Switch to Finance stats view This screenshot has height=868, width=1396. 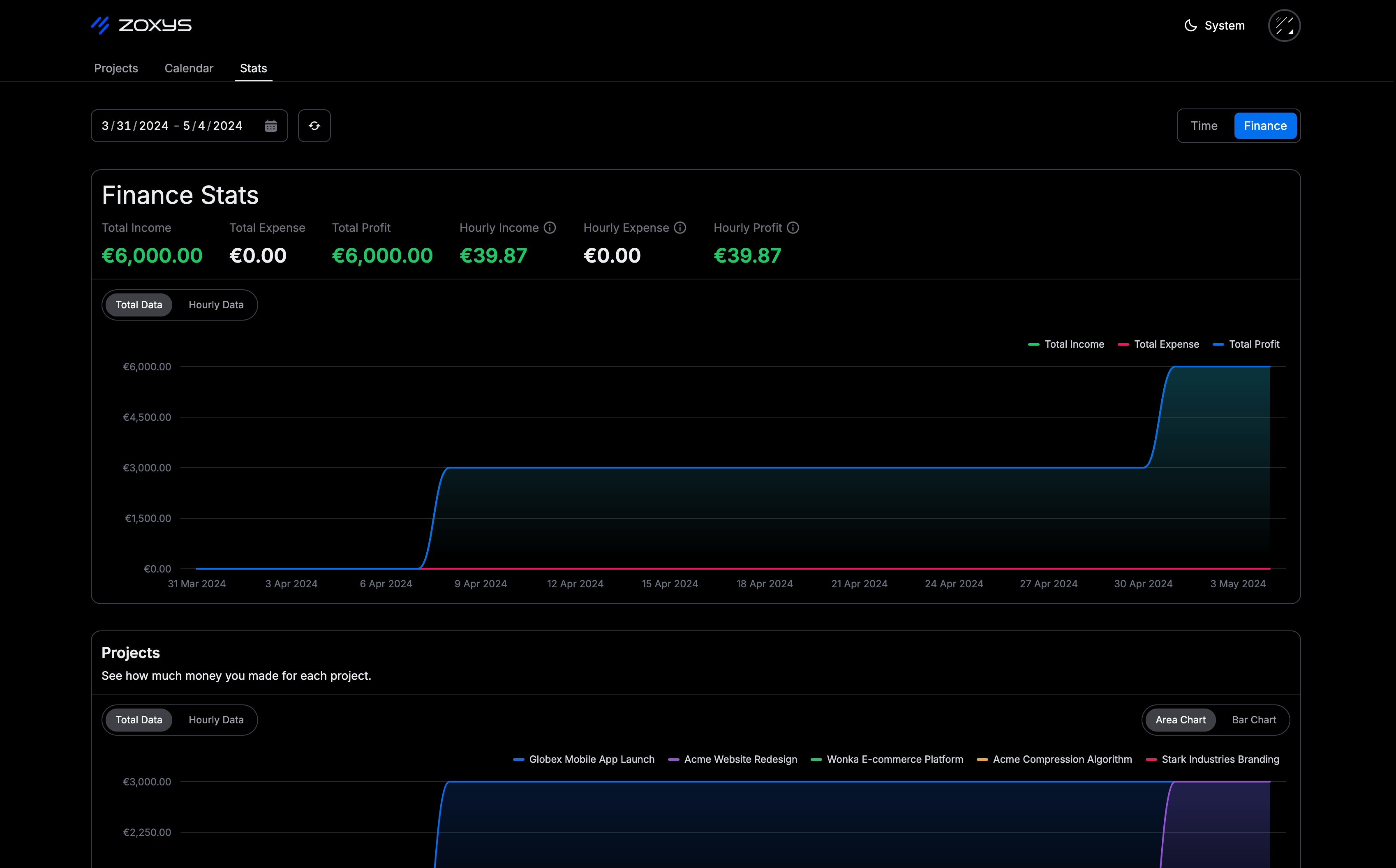point(1265,126)
